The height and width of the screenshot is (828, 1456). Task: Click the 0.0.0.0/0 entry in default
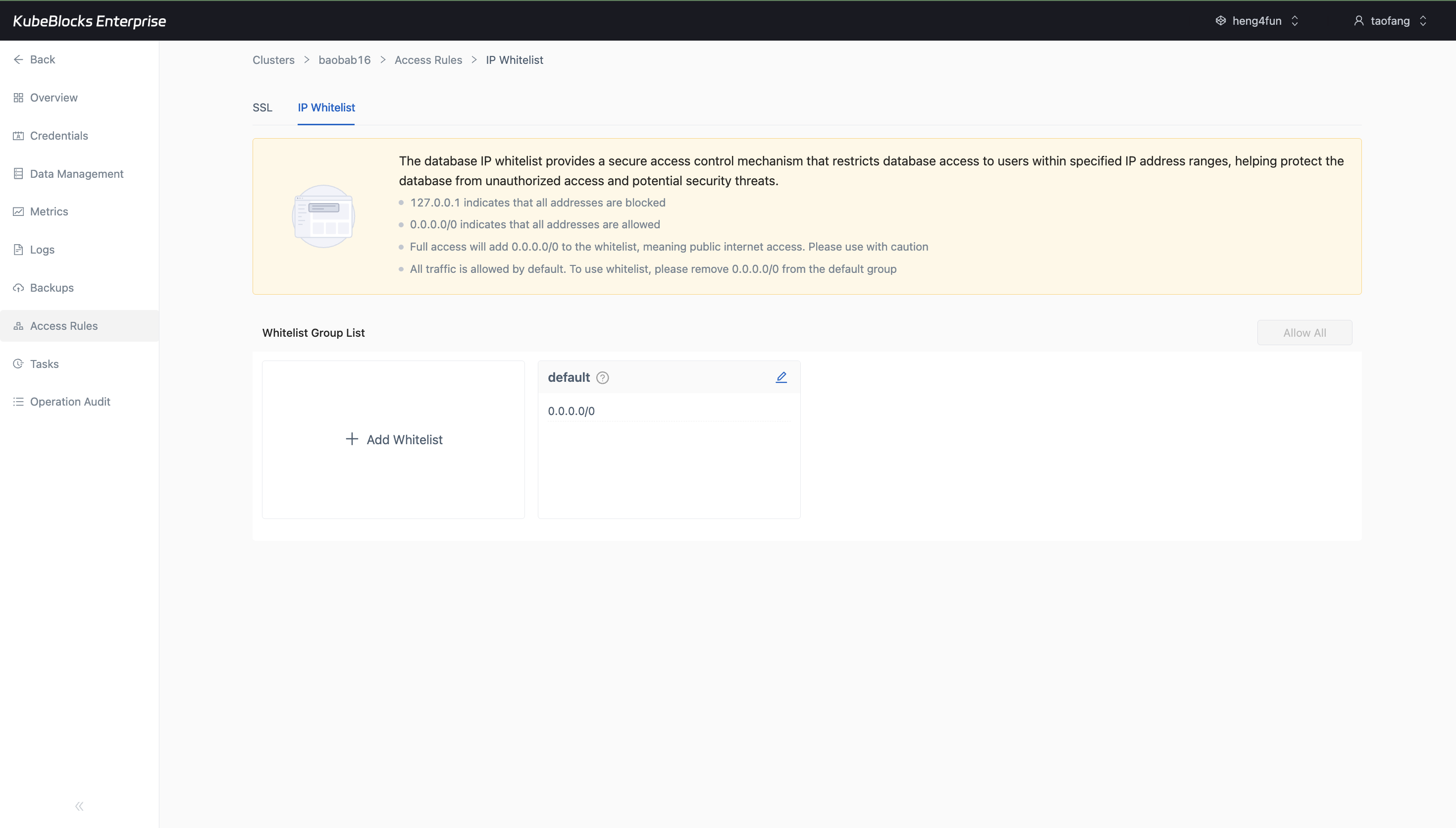[572, 411]
